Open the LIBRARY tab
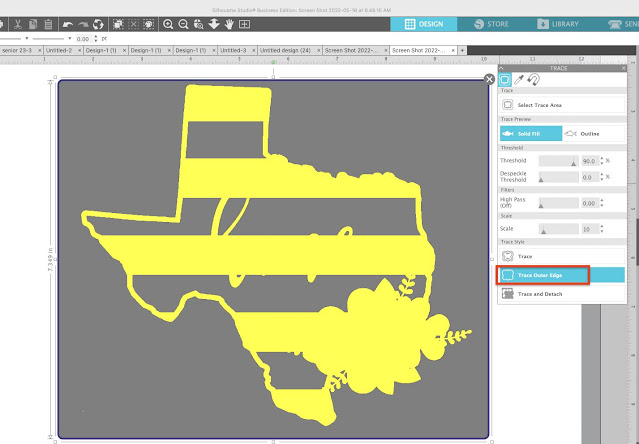The height and width of the screenshot is (444, 639). [x=559, y=24]
